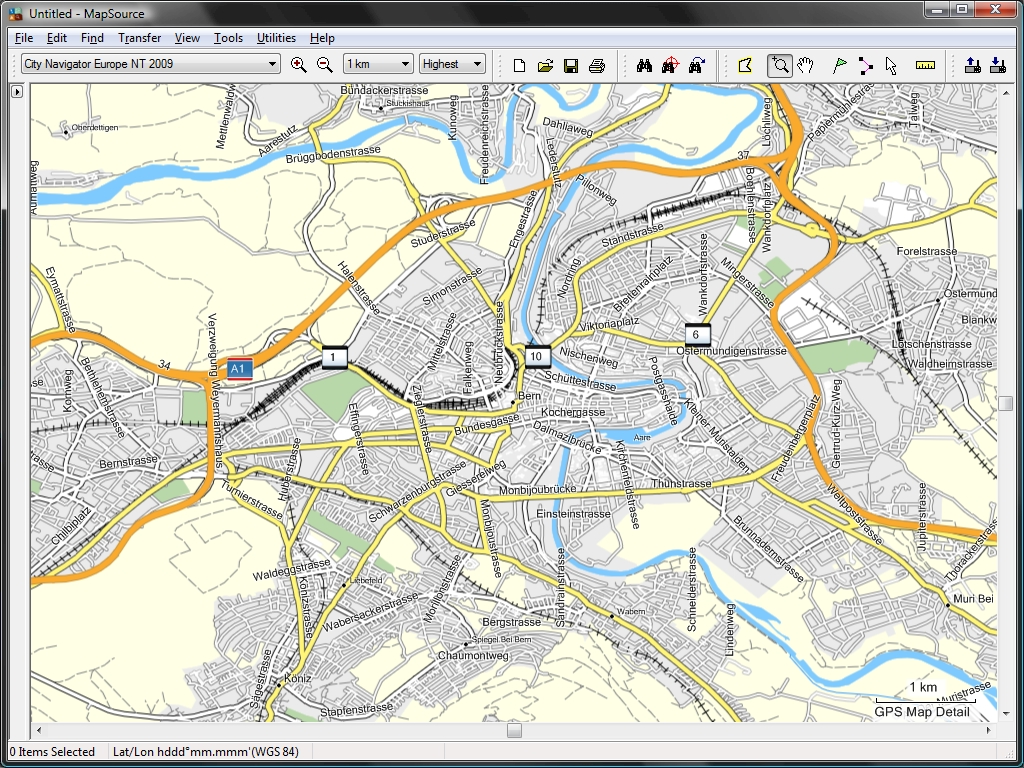Click the Send To Device icon
This screenshot has width=1024, height=768.
[972, 65]
